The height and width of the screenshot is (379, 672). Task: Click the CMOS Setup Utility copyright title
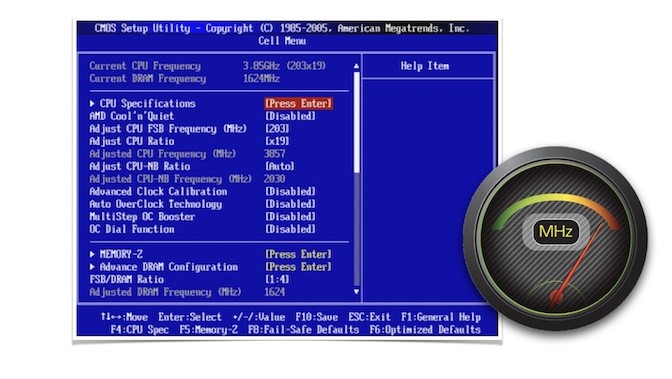[282, 29]
